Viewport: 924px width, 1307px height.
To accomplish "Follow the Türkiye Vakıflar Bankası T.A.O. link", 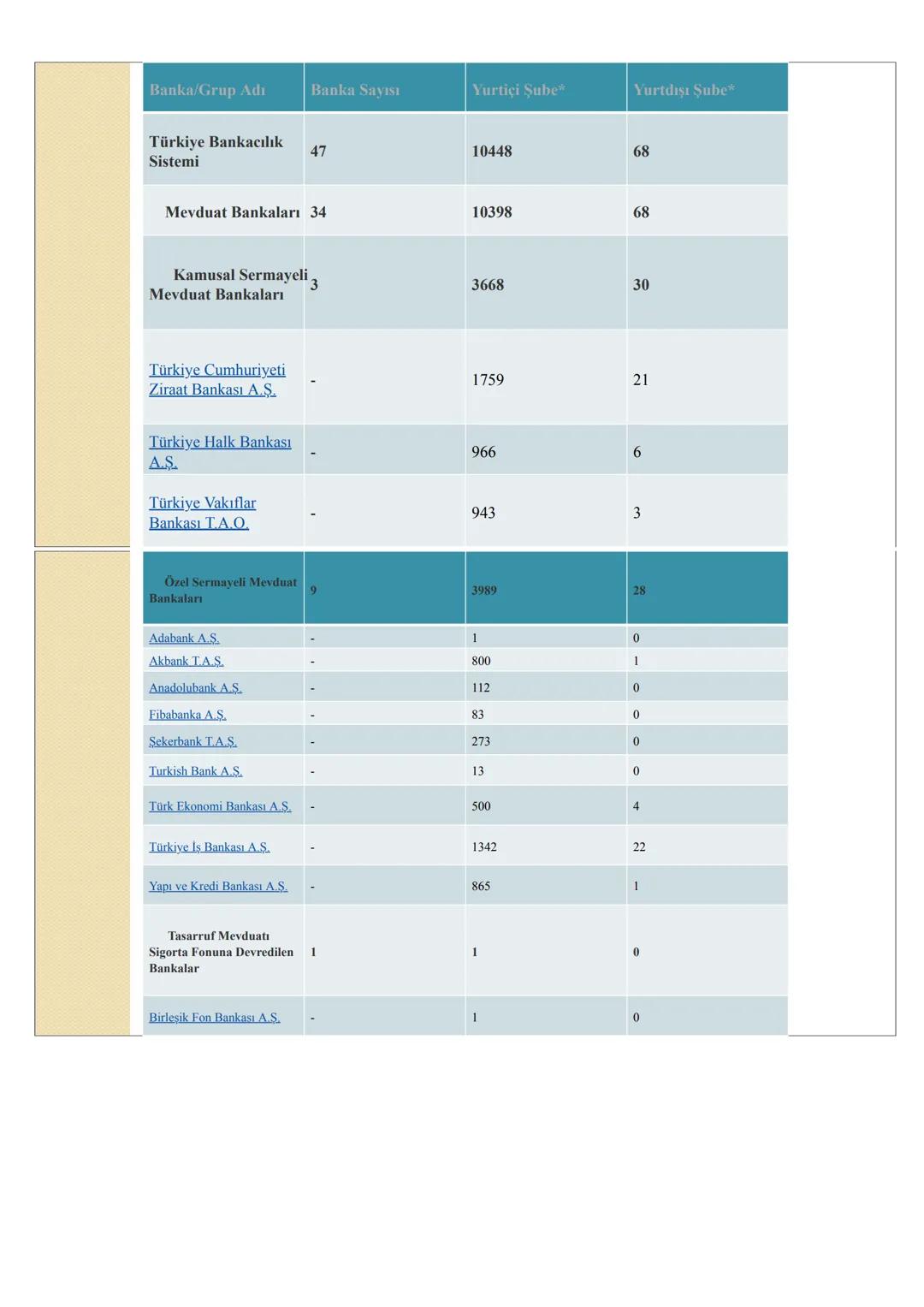I will click(202, 513).
